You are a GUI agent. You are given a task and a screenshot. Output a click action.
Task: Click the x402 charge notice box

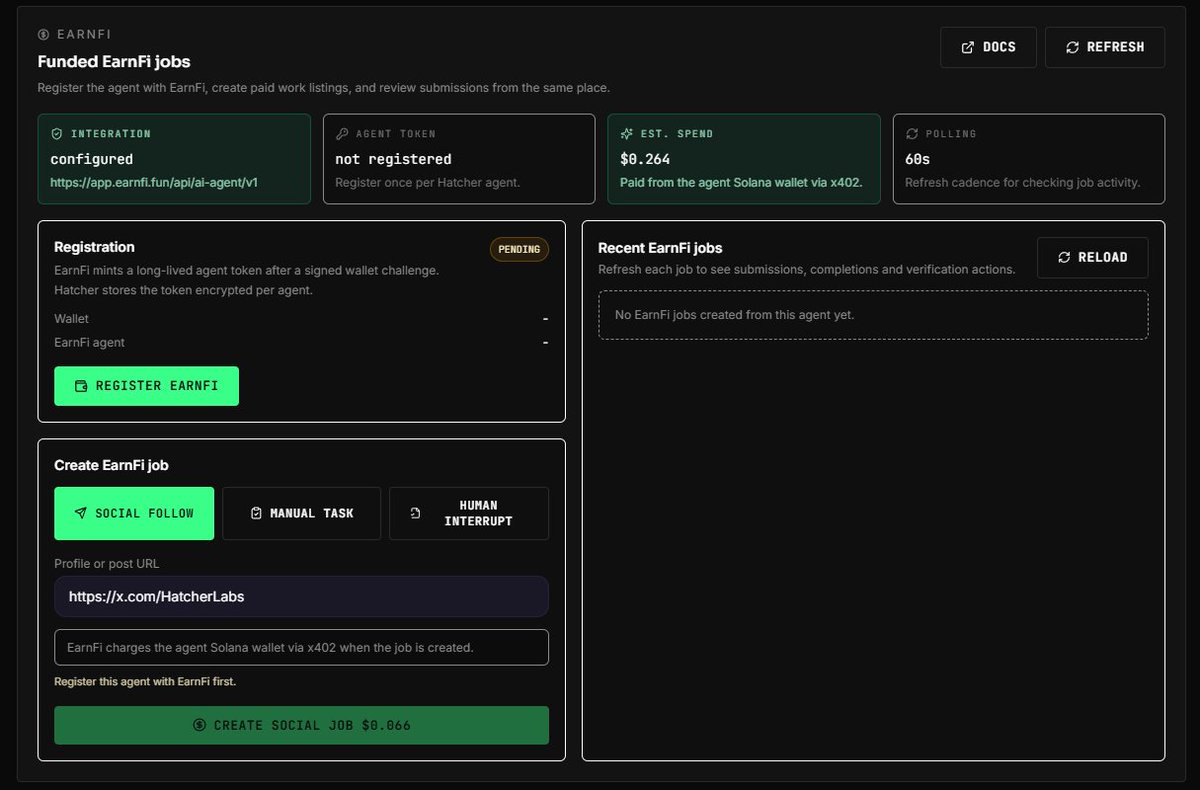(x=301, y=647)
